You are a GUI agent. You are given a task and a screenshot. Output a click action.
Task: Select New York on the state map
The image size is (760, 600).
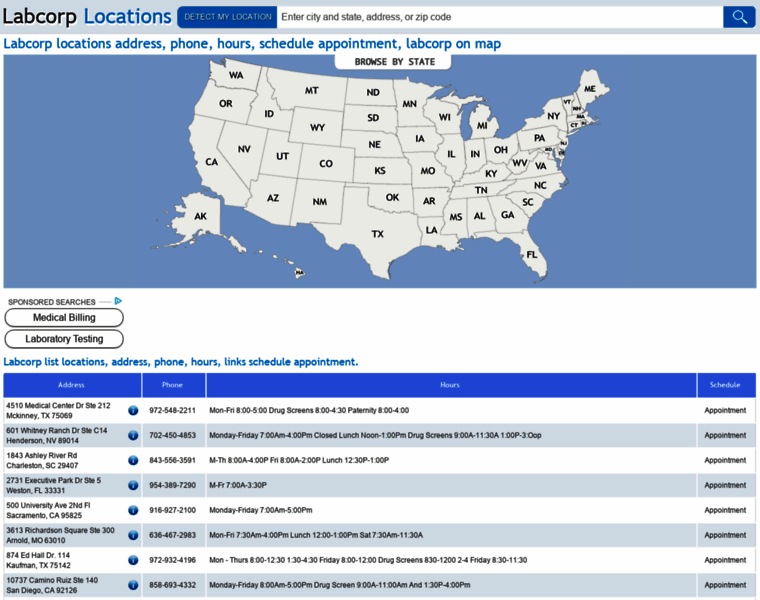click(554, 116)
